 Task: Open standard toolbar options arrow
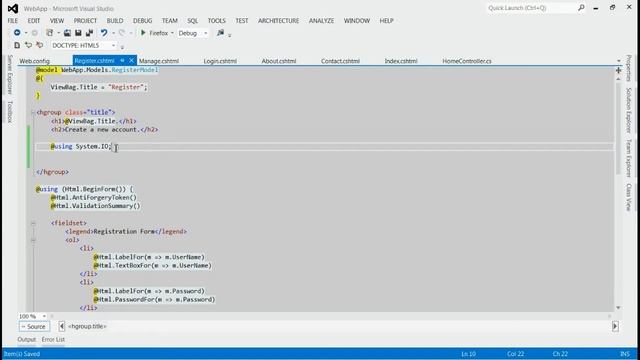pyautogui.click(x=229, y=35)
